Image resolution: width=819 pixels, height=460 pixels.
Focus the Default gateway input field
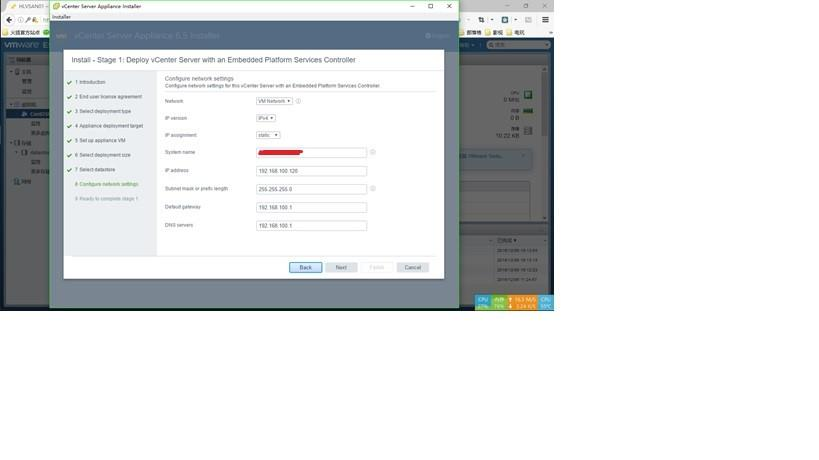pos(311,207)
